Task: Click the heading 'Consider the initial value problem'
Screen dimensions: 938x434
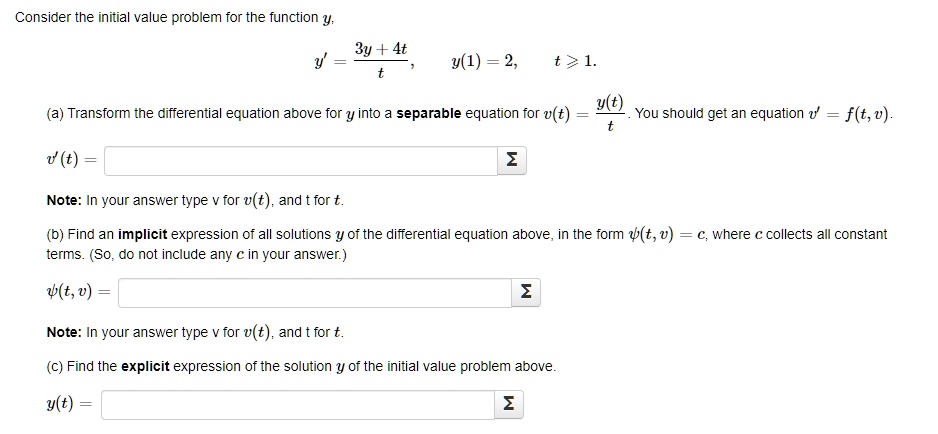Action: pos(175,18)
